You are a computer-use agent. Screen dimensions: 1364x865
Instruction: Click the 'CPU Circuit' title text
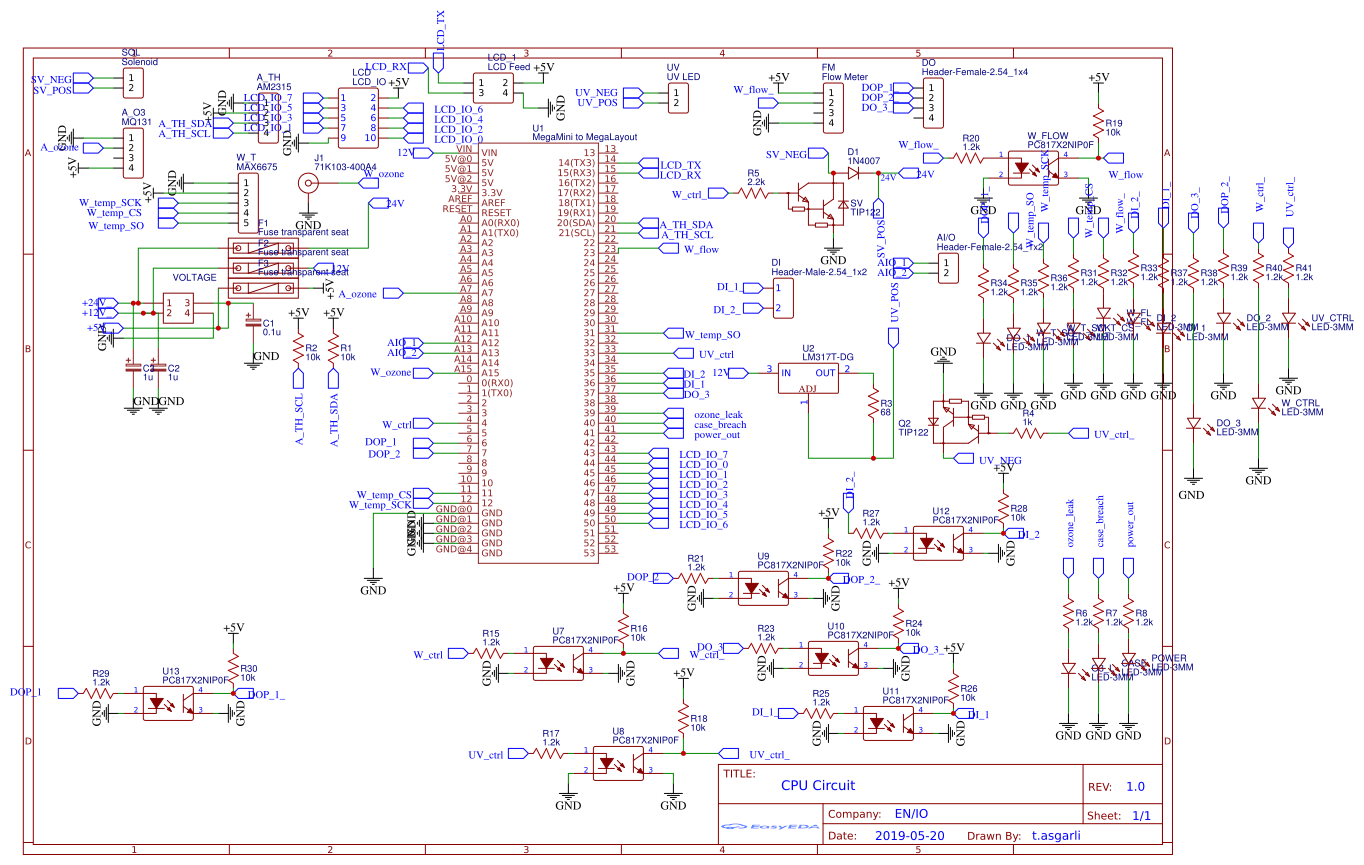pyautogui.click(x=818, y=786)
